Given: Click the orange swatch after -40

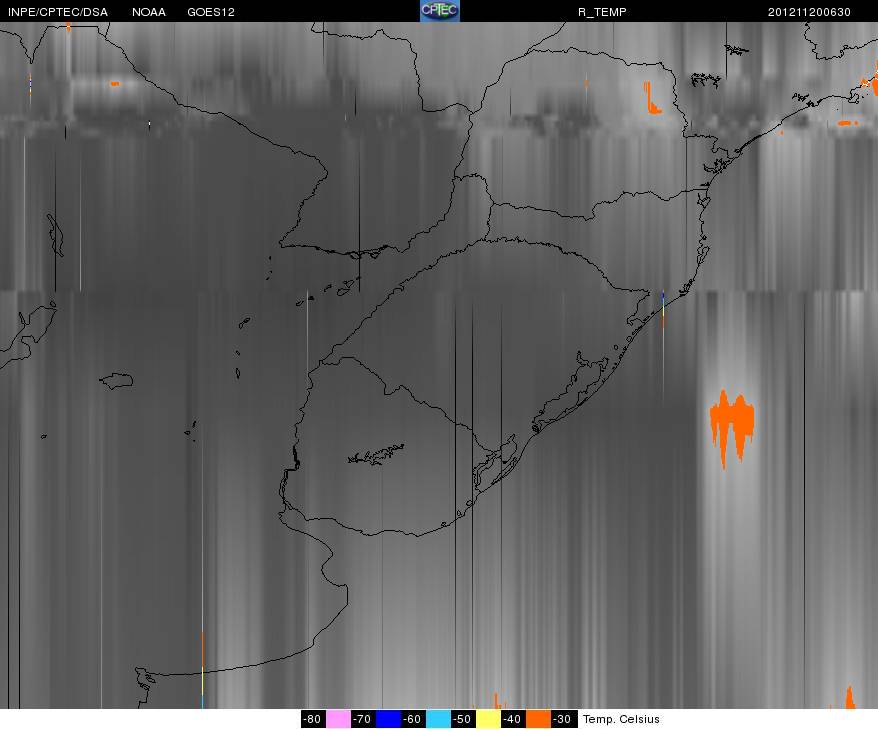Looking at the screenshot, I should [538, 719].
